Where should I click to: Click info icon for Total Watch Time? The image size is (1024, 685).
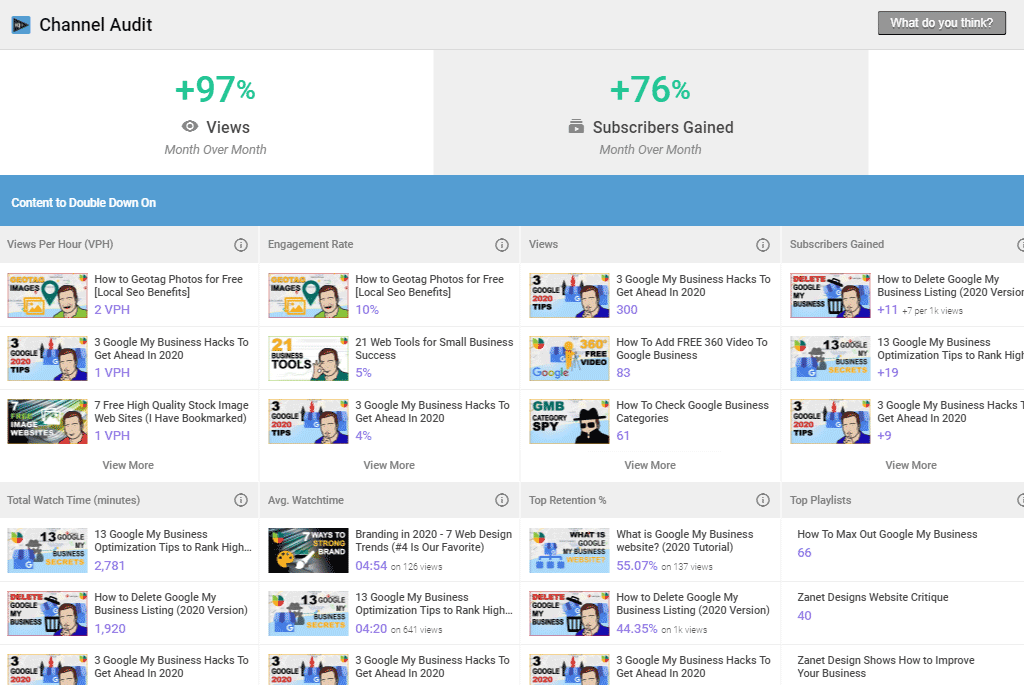point(241,500)
